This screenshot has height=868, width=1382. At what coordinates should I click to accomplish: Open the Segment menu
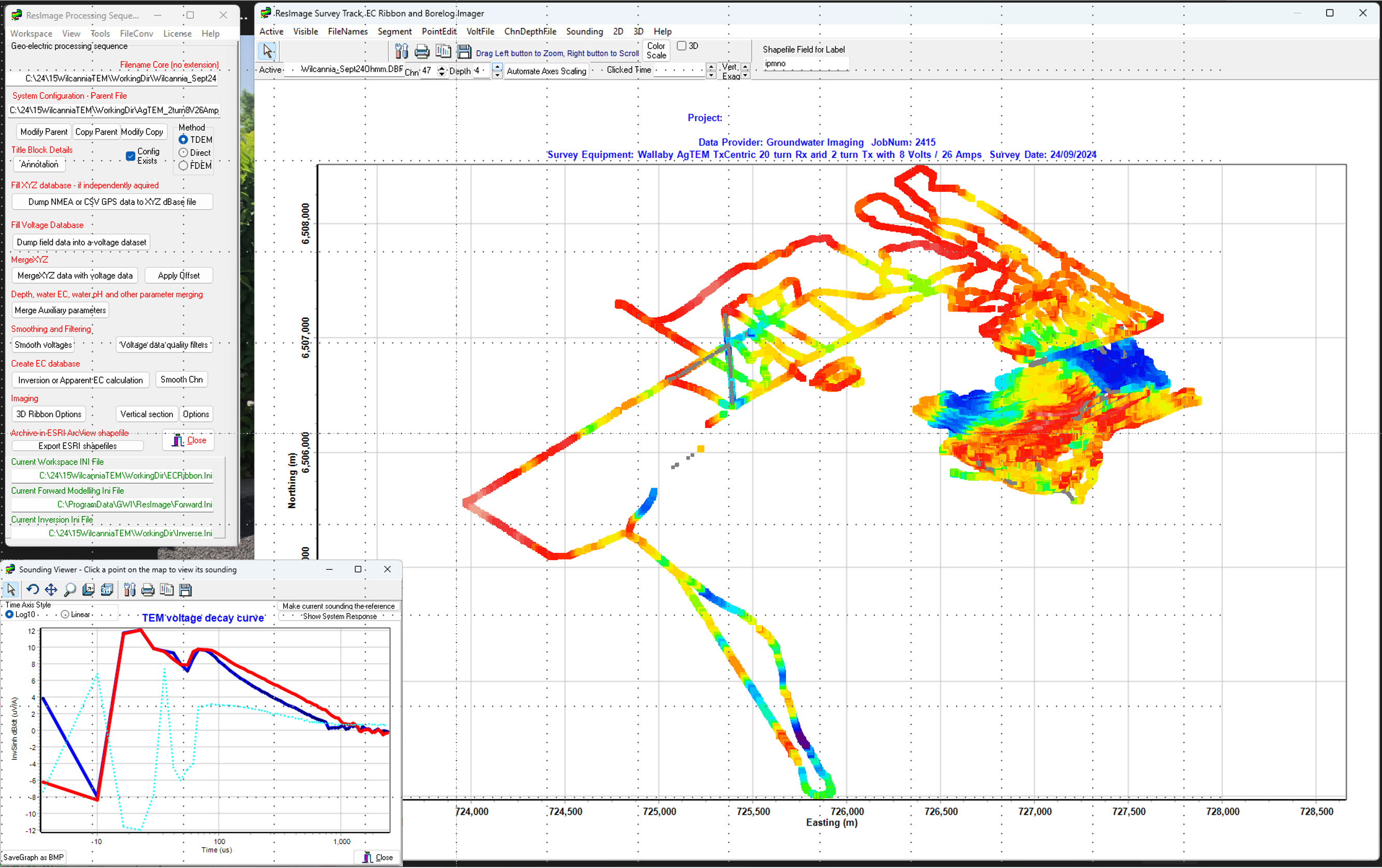pos(394,32)
